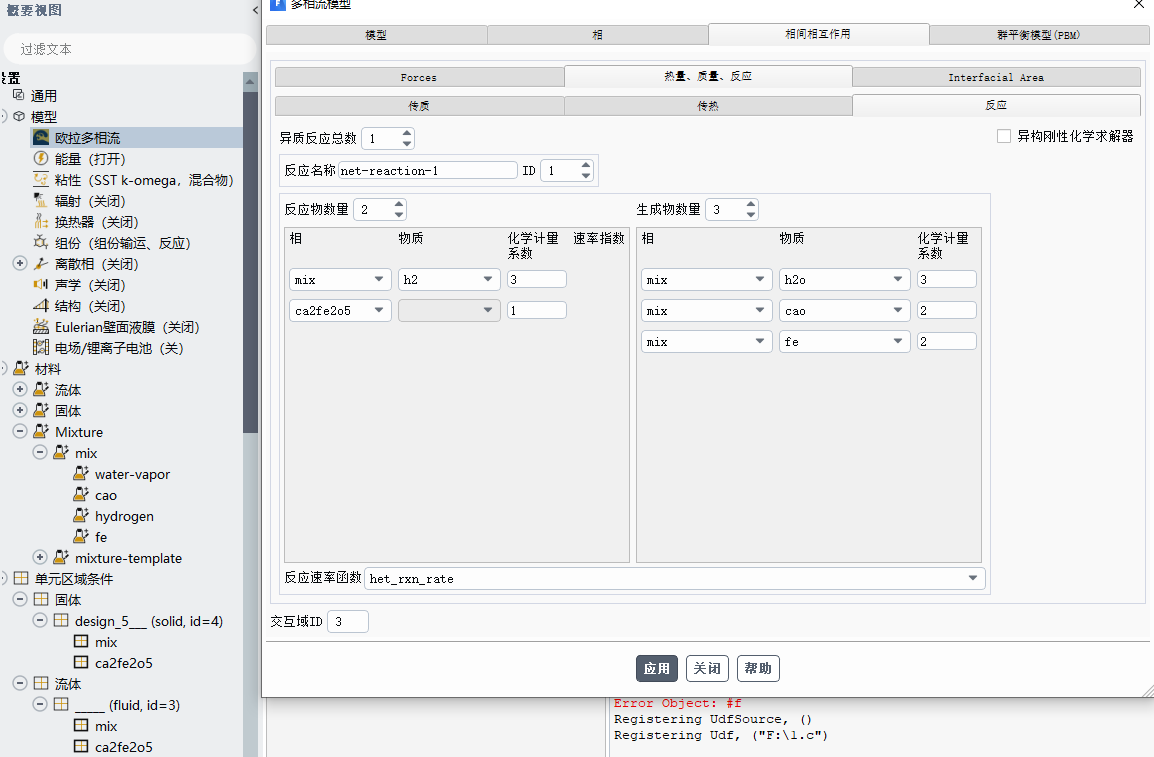Image resolution: width=1154 pixels, height=757 pixels.
Task: Click the 帮助 help button
Action: click(x=758, y=669)
